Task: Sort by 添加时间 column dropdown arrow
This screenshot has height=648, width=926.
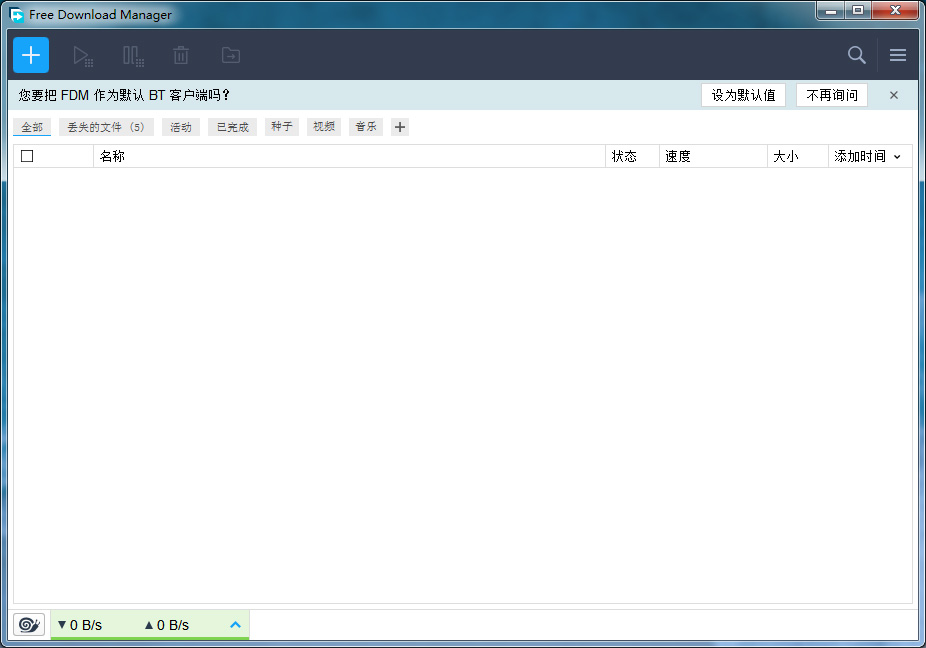Action: (x=897, y=157)
